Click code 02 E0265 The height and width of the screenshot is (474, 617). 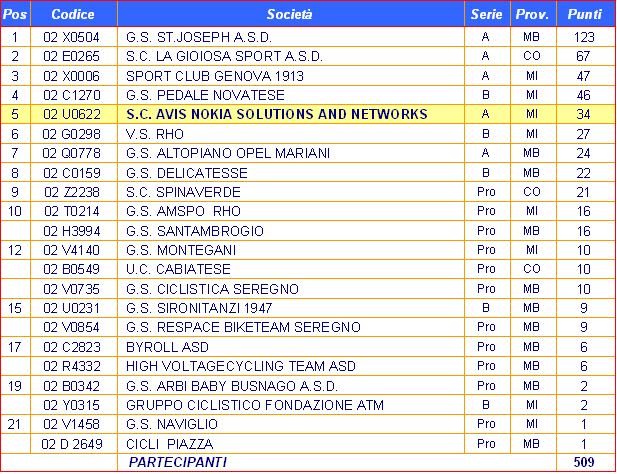point(72,56)
